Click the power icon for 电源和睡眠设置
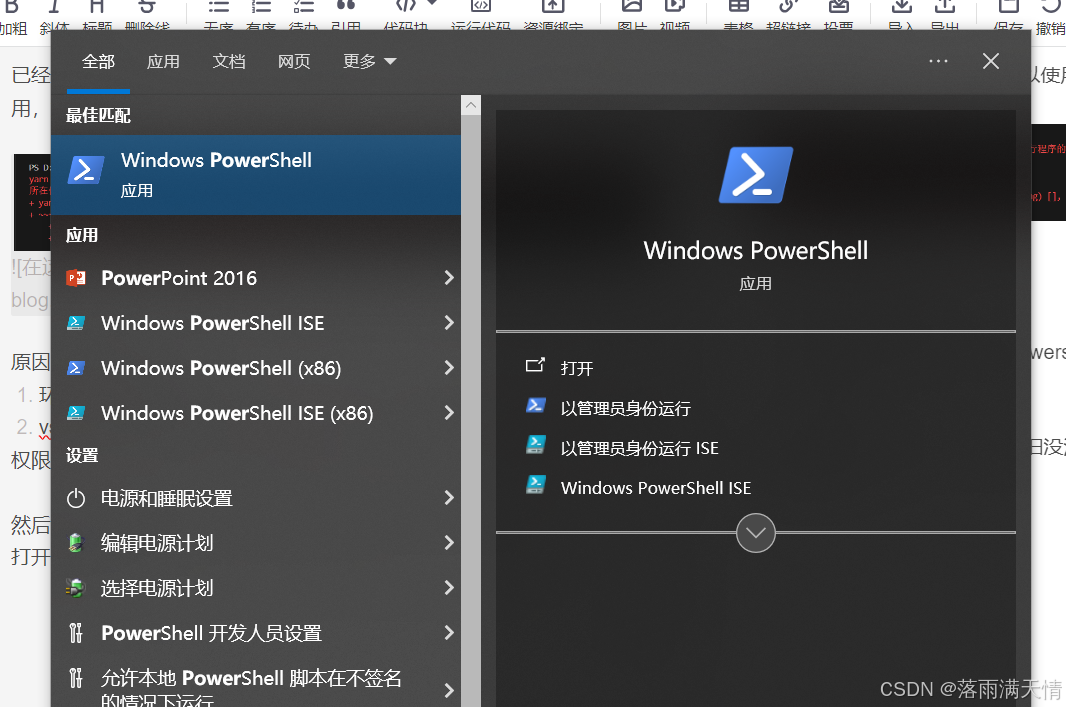 point(76,498)
